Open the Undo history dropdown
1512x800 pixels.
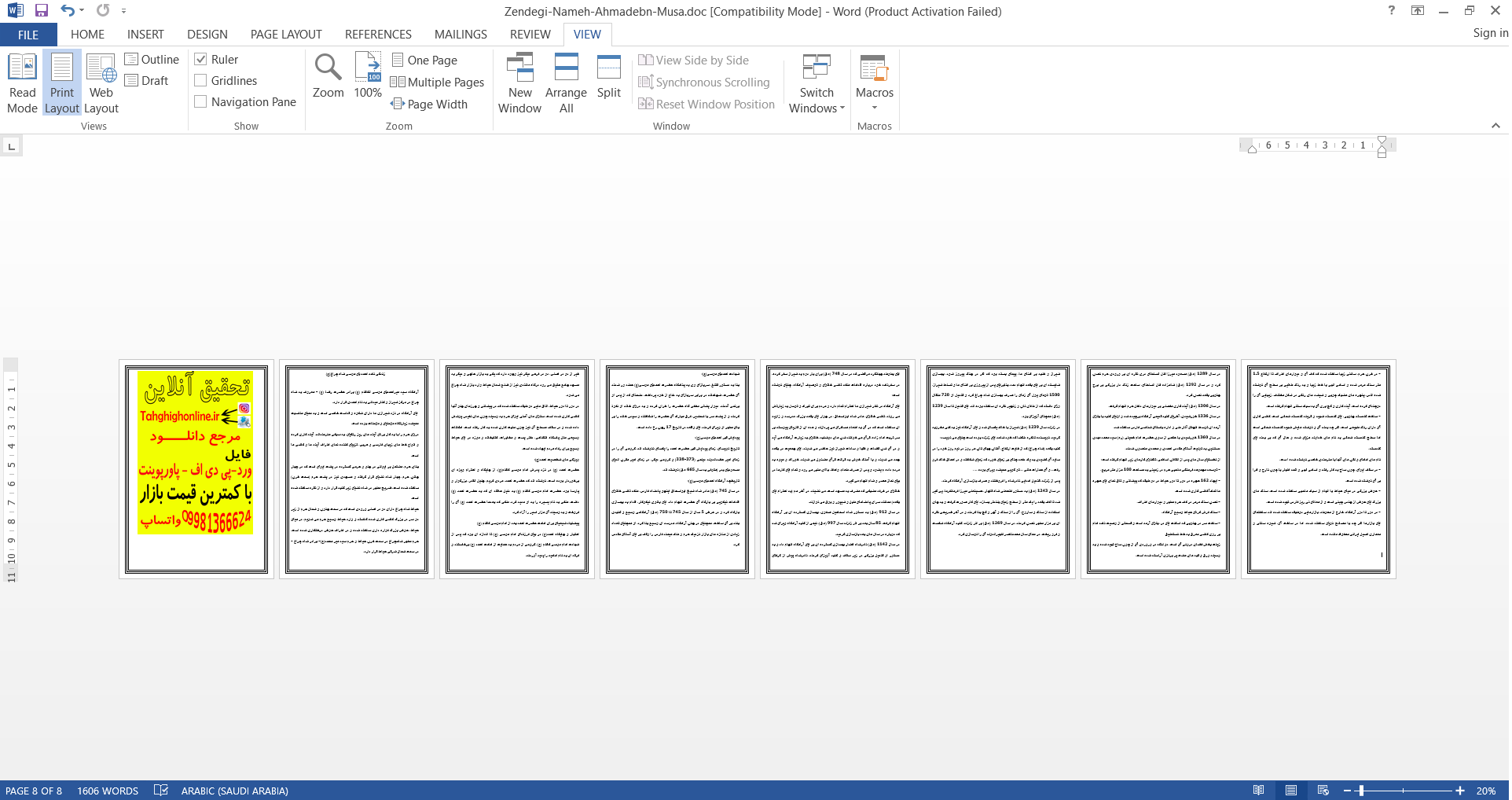pos(82,11)
